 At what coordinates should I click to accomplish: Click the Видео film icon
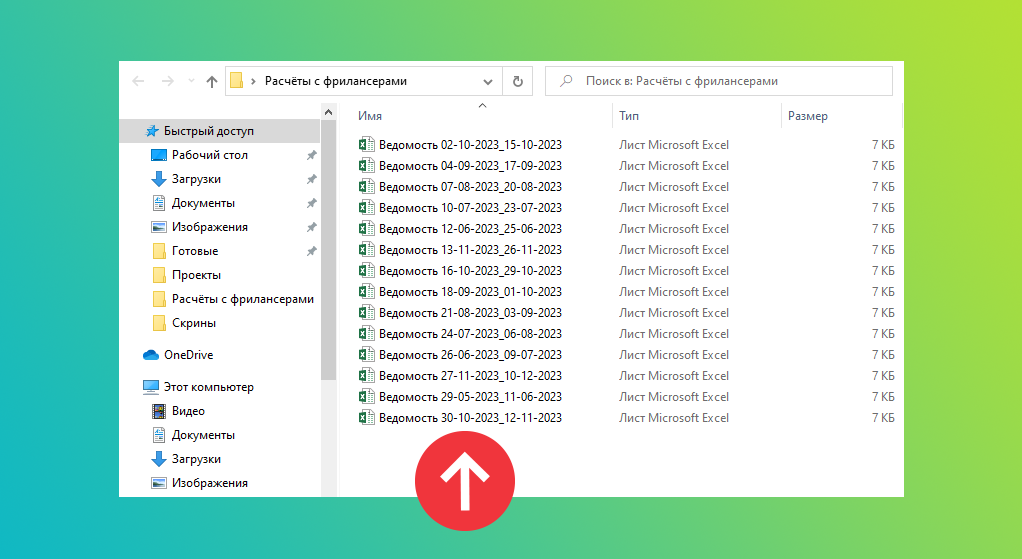pyautogui.click(x=158, y=411)
